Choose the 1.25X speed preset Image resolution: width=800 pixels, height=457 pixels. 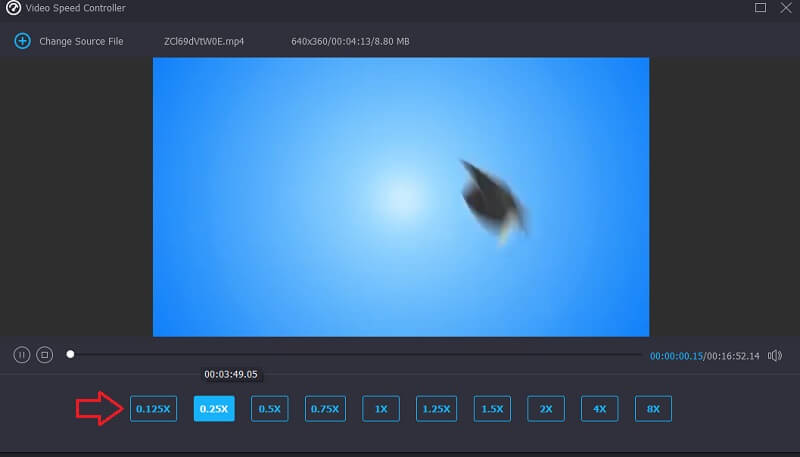(x=436, y=408)
